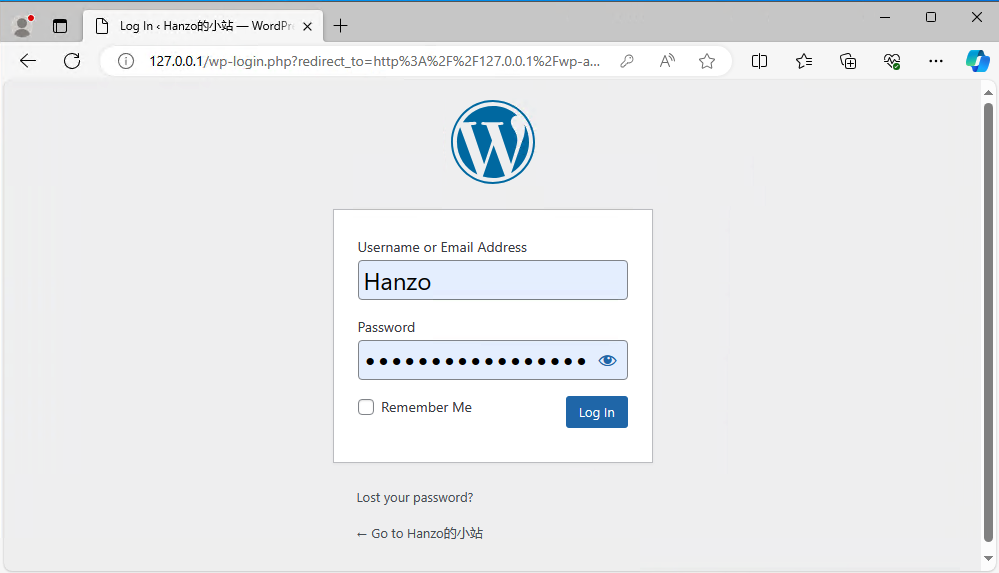
Task: Go back to the previous page
Action: point(28,61)
